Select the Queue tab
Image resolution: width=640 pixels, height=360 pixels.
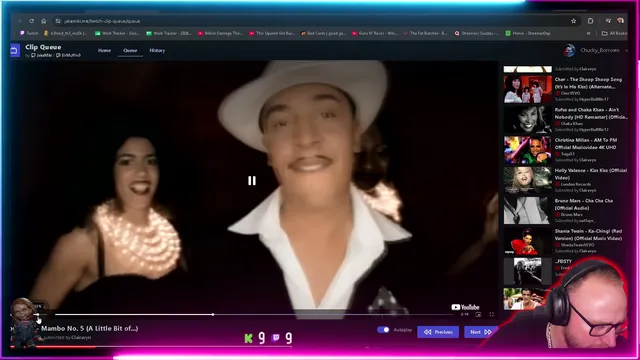pyautogui.click(x=130, y=50)
